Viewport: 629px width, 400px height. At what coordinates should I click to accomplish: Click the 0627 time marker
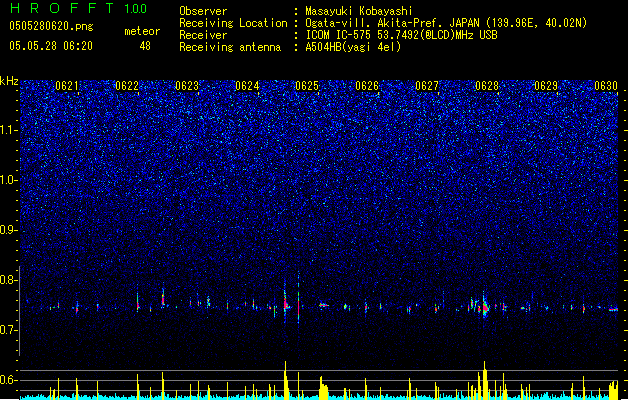coord(427,86)
